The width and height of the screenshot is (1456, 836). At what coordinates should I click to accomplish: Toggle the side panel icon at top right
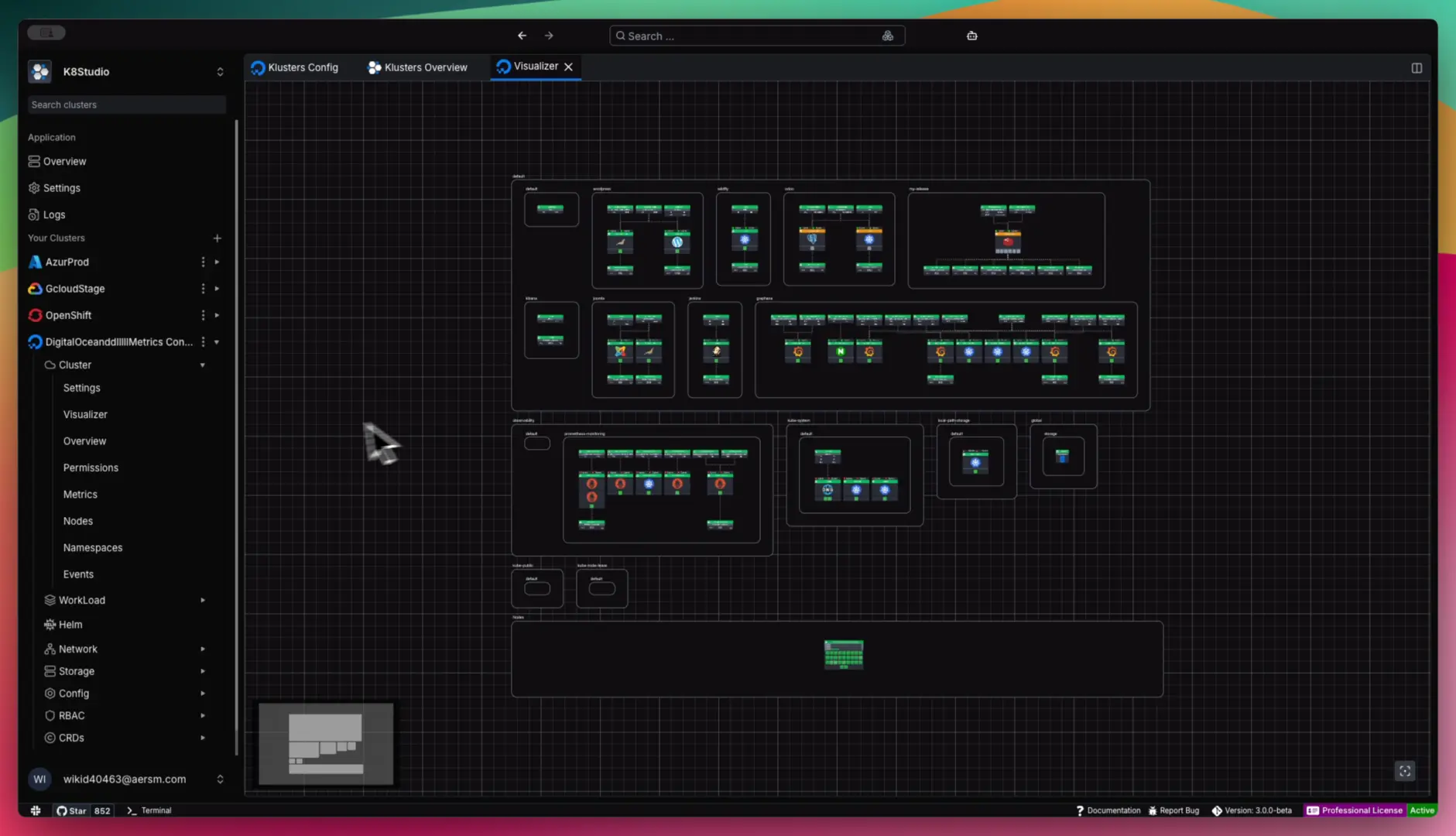[1417, 68]
